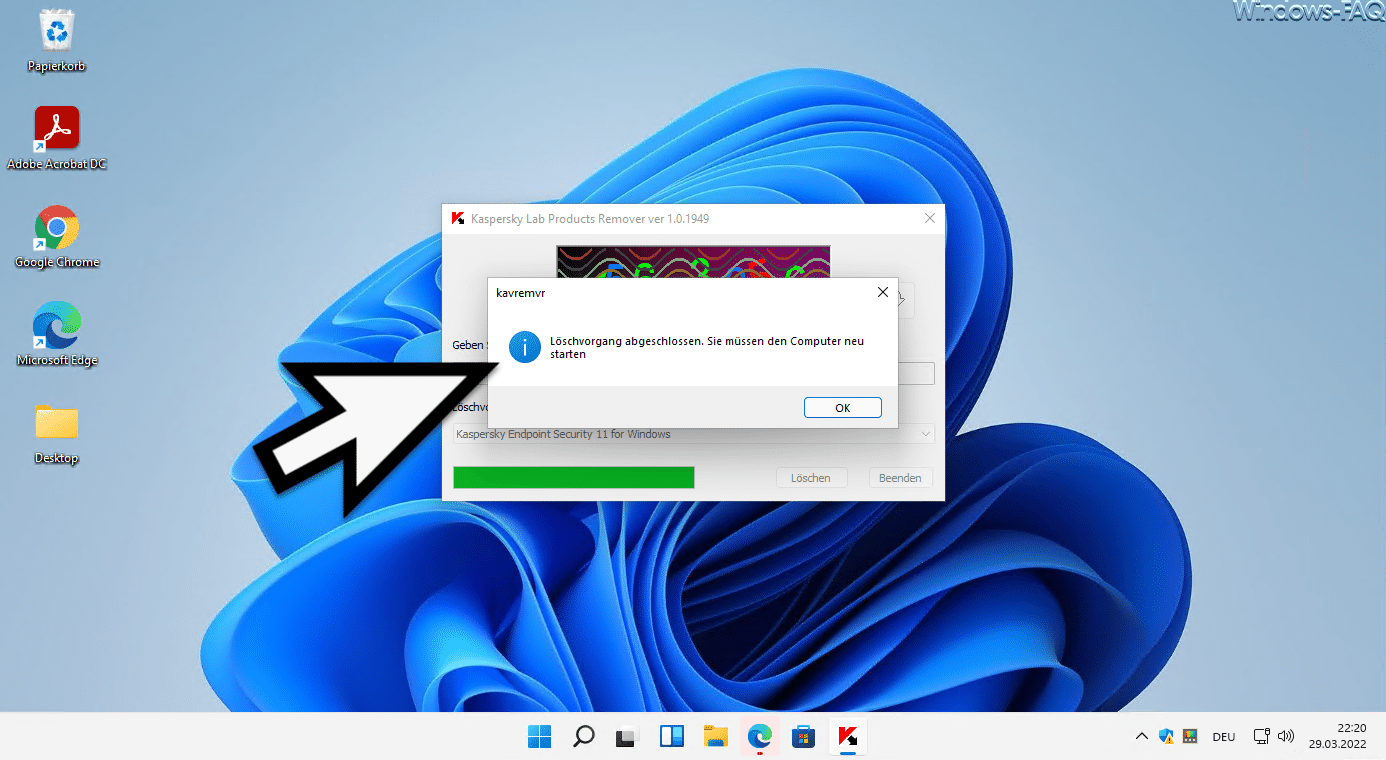Open File Explorer from taskbar

coord(715,737)
